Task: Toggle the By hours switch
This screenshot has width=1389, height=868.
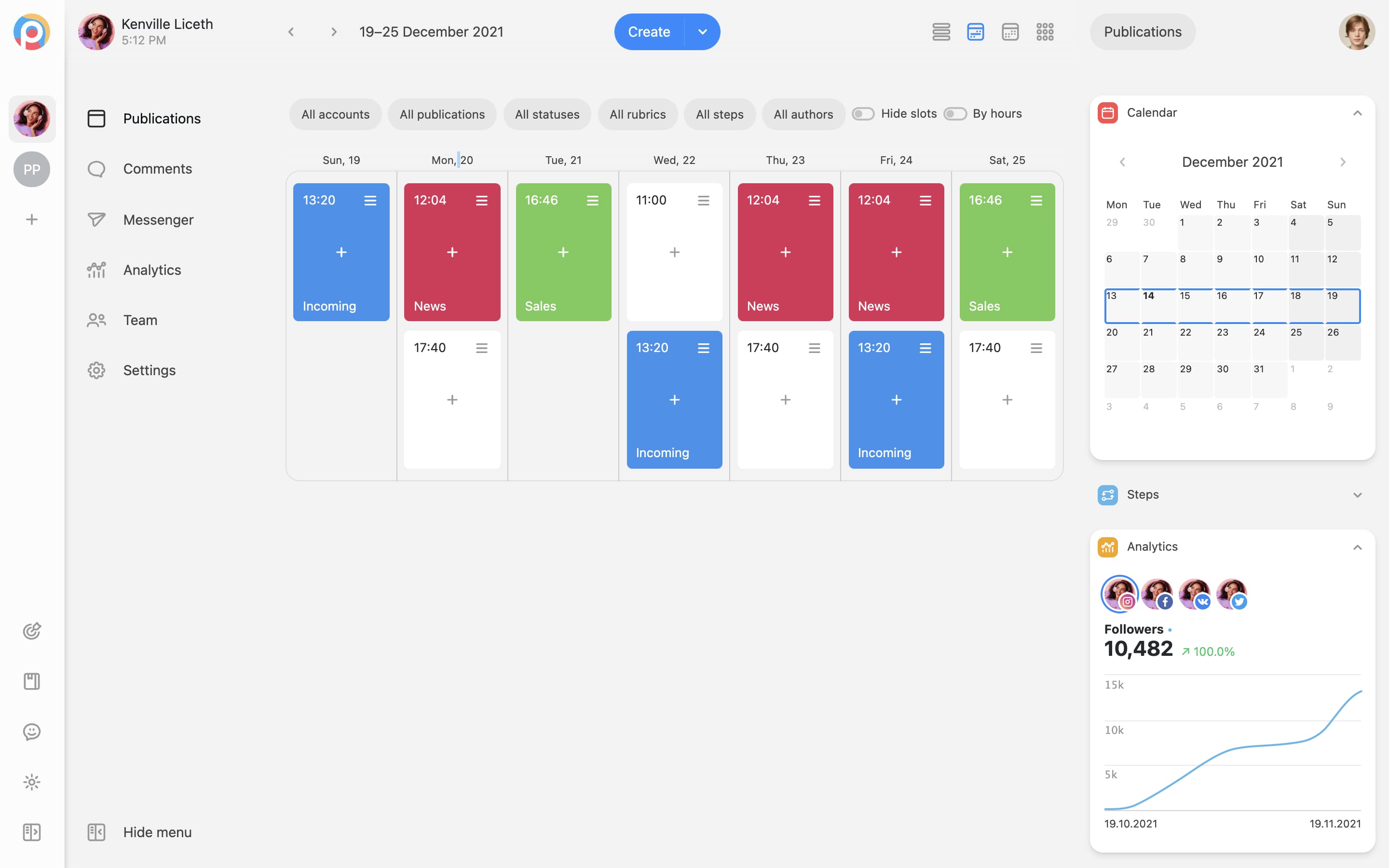Action: (954, 114)
